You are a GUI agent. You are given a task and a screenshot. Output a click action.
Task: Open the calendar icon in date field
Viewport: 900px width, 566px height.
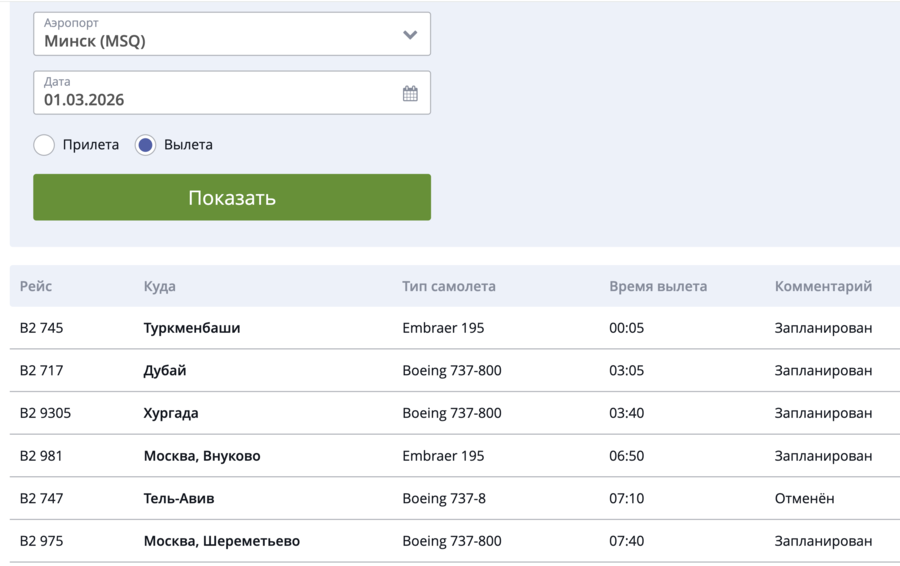pyautogui.click(x=410, y=93)
